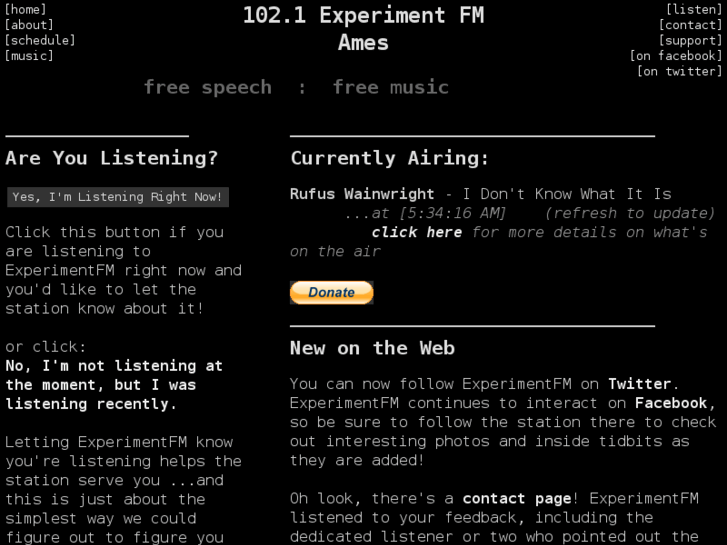Click the "102.1 Experiment FM Ames" title
The height and width of the screenshot is (545, 727).
(x=364, y=29)
